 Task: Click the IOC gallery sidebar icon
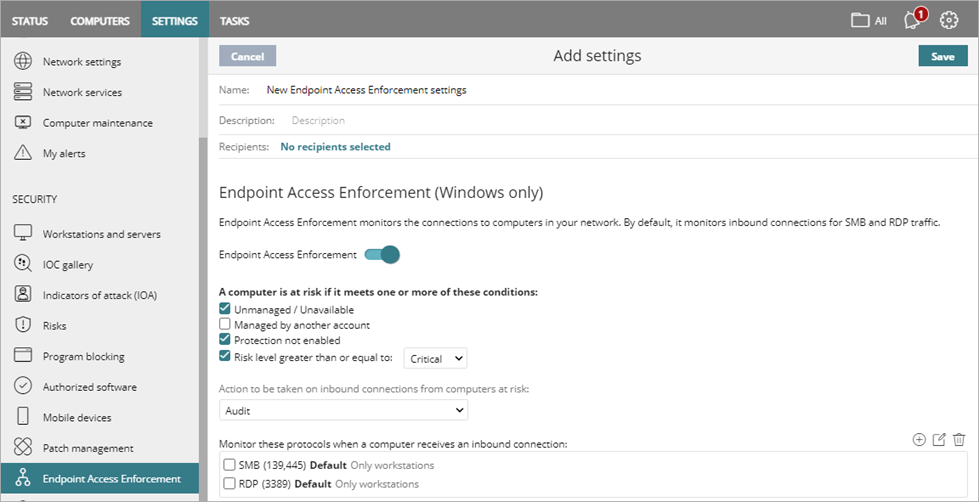[23, 264]
